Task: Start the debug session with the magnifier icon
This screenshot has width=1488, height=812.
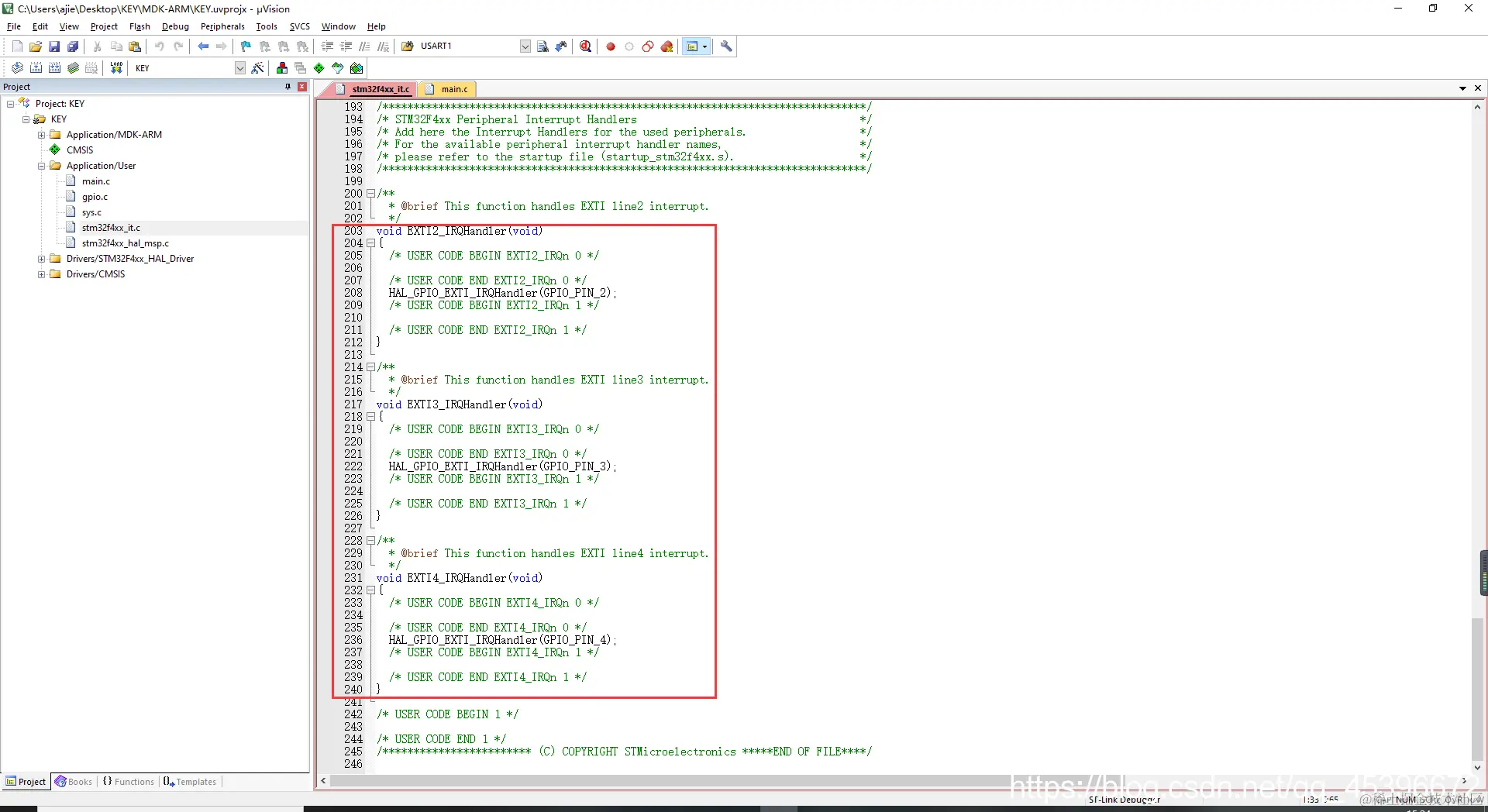Action: [x=586, y=46]
